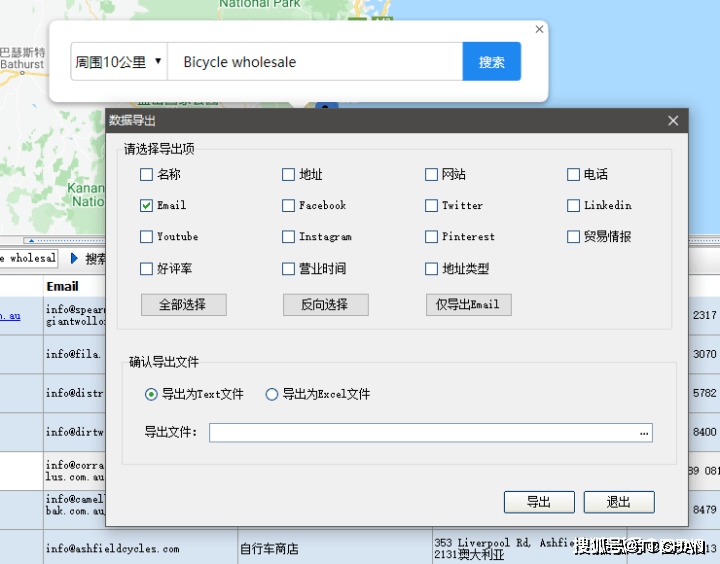Close the map search popup
Image resolution: width=720 pixels, height=564 pixels.
[x=540, y=29]
